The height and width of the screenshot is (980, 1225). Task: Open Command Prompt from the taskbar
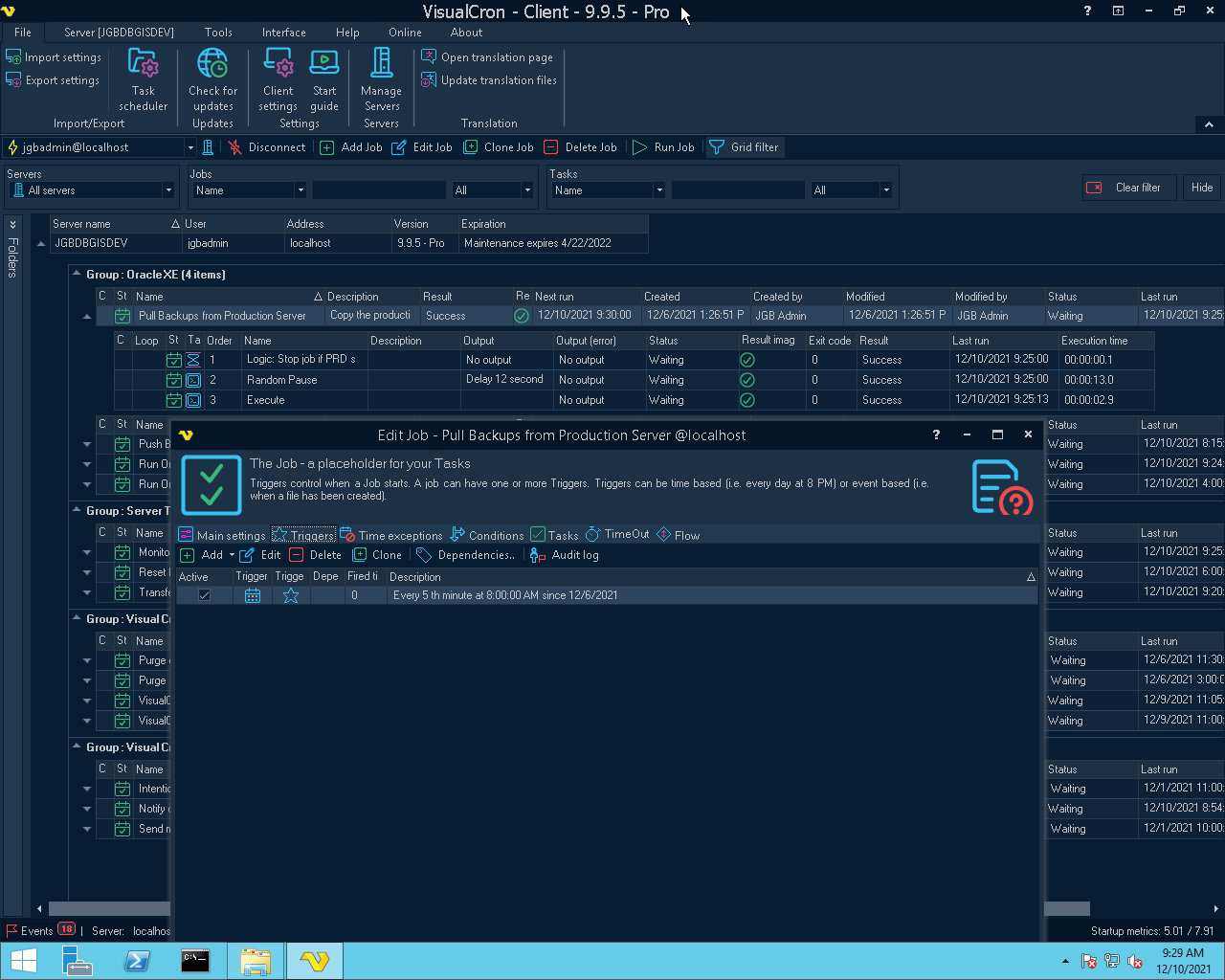pos(195,961)
